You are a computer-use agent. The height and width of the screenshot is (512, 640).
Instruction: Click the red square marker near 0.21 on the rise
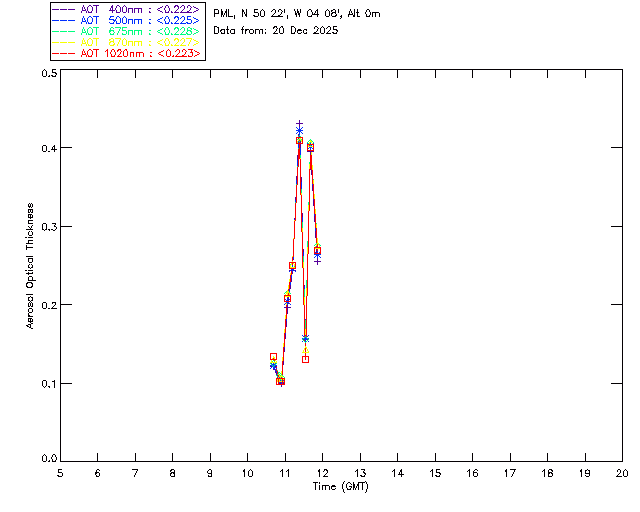point(287,298)
